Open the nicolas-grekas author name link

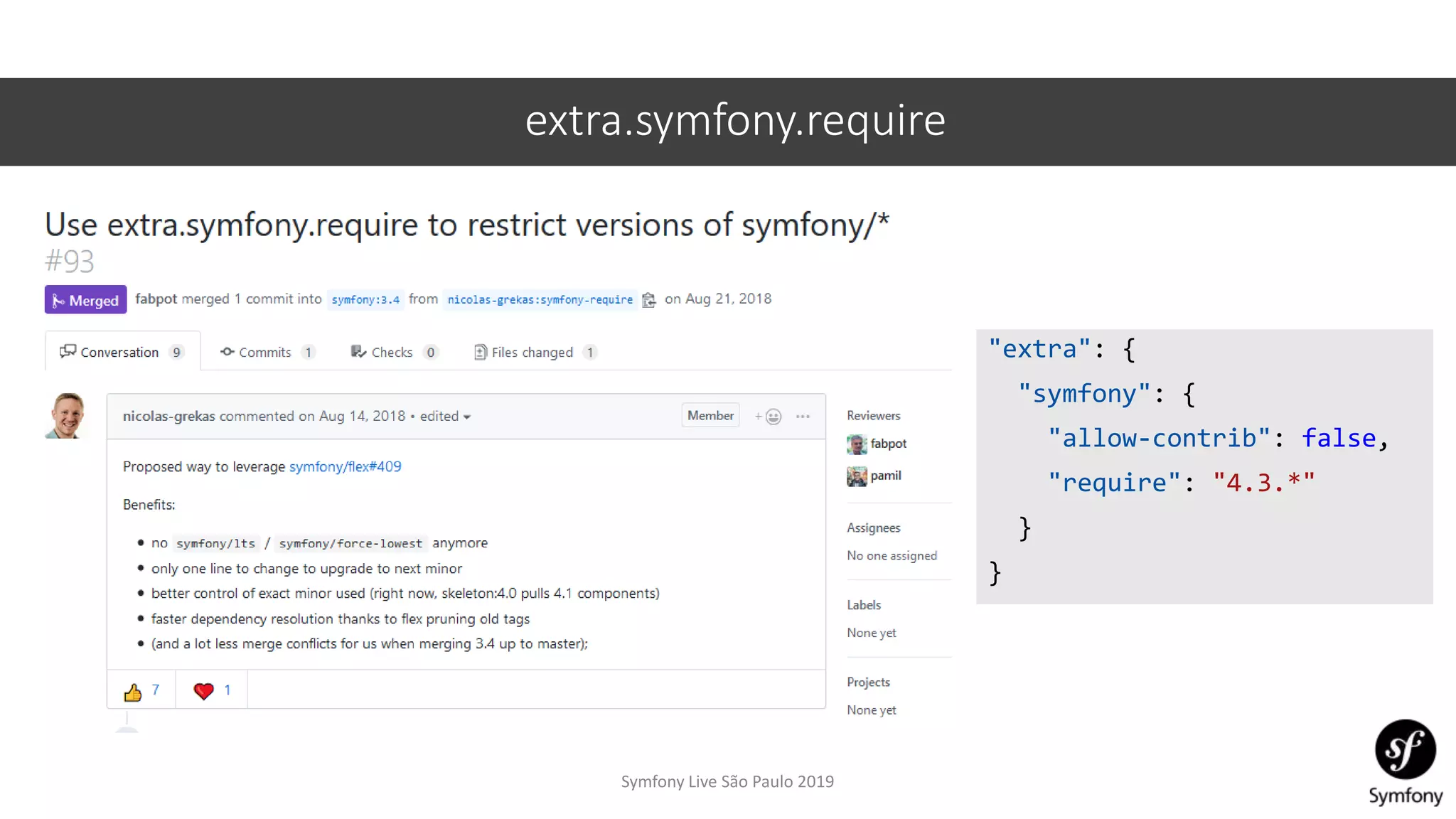168,416
